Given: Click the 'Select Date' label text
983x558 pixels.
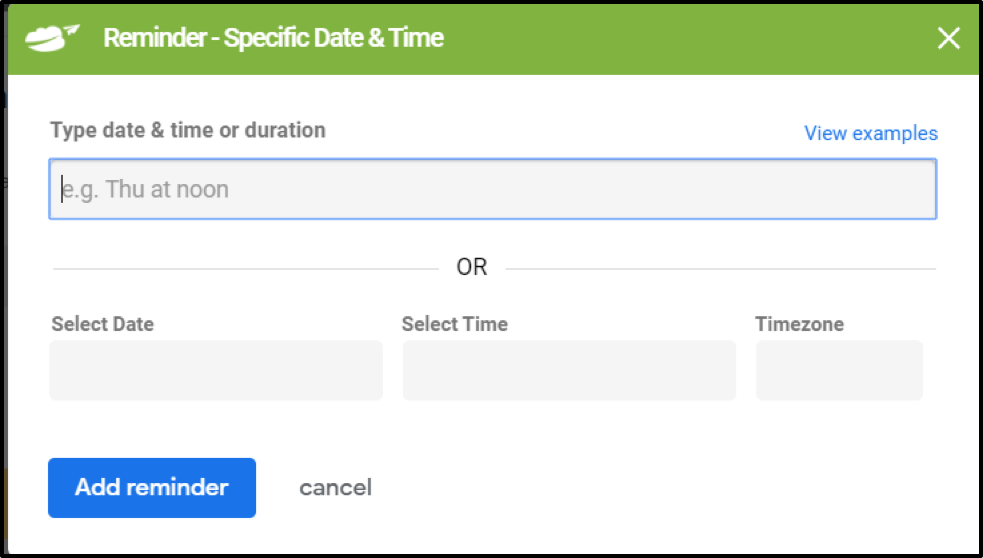Looking at the screenshot, I should 103,324.
